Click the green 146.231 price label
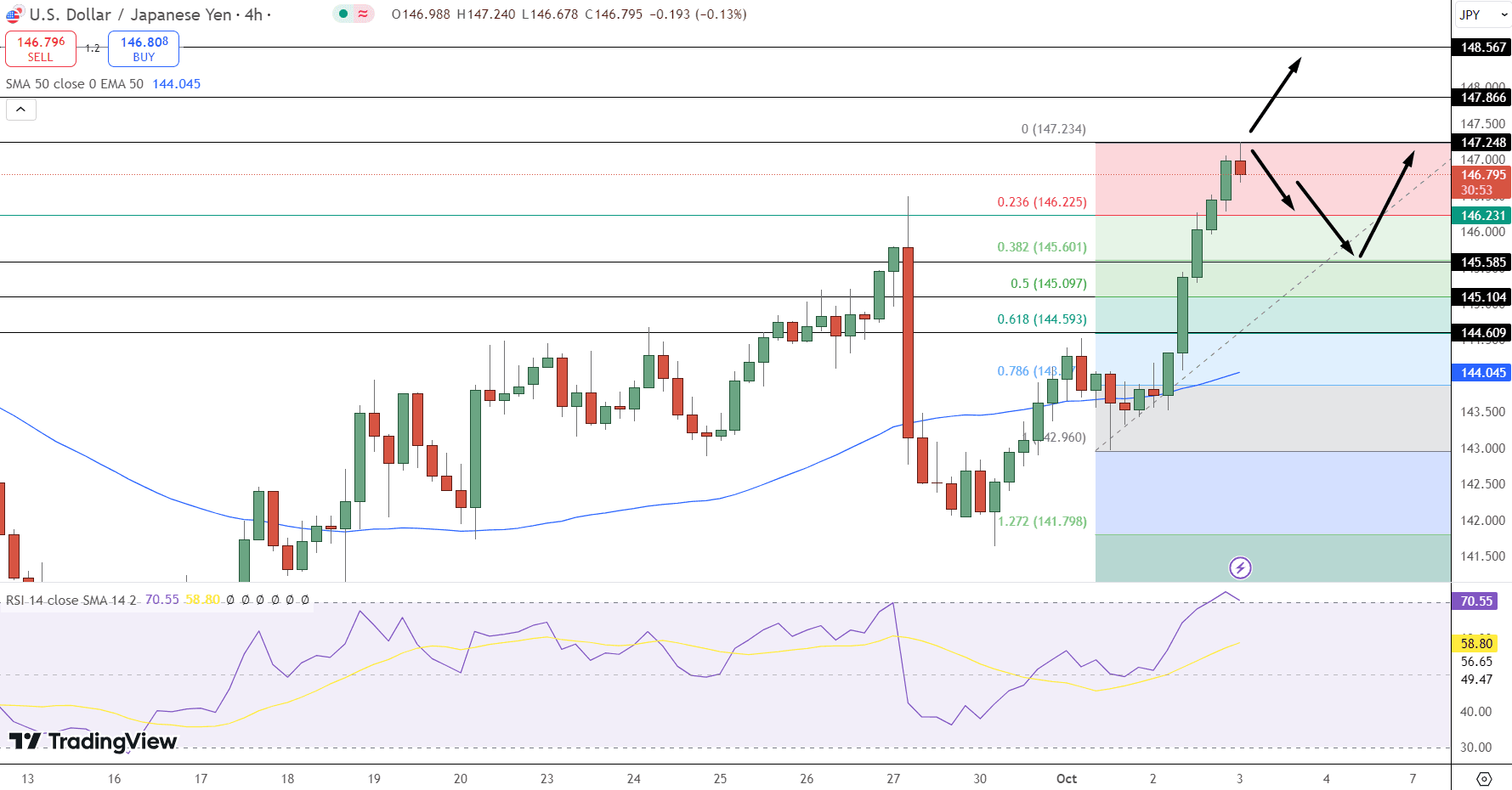The width and height of the screenshot is (1512, 790). click(1481, 216)
